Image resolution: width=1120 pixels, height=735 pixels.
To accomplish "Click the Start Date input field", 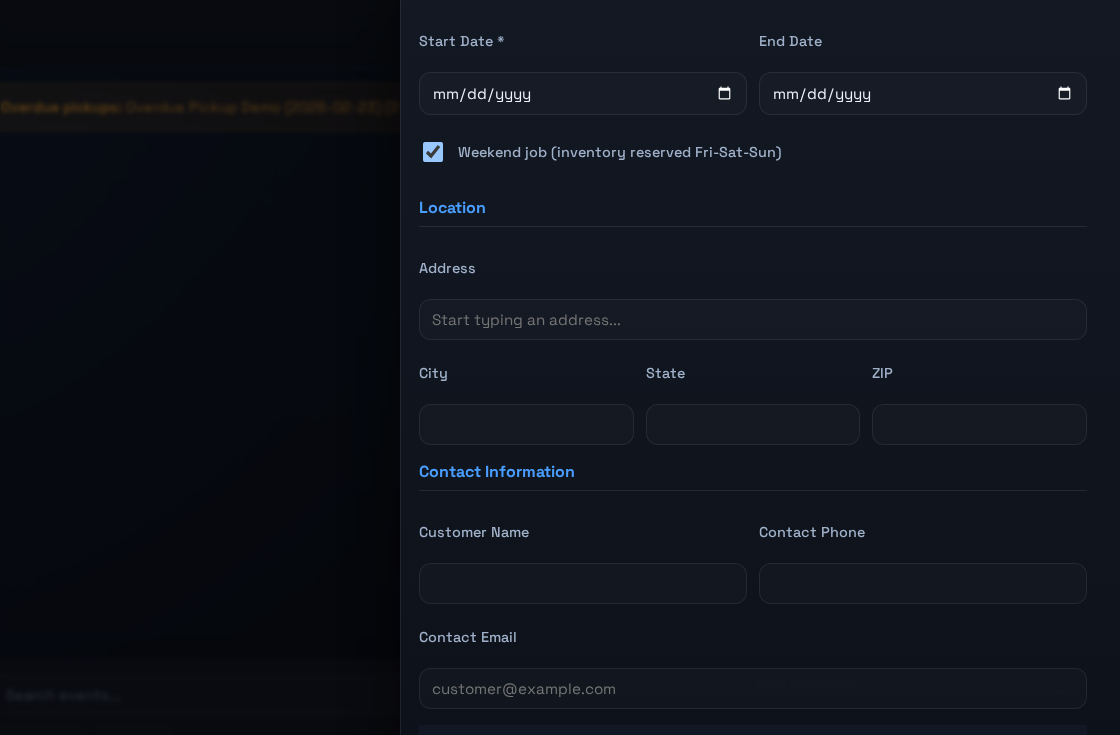I will pos(582,94).
